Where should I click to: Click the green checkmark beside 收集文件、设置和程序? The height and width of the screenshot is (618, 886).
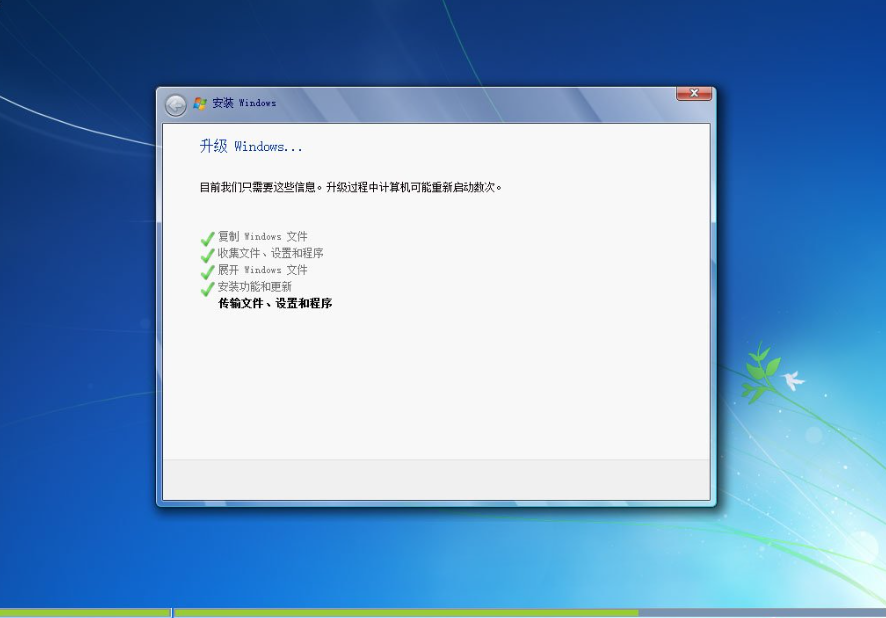[x=207, y=255]
